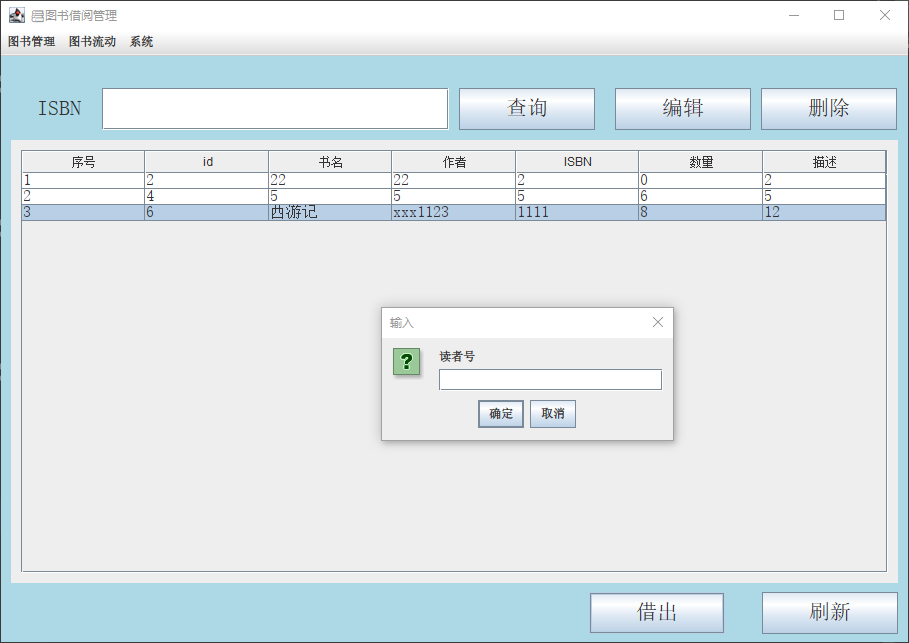Image resolution: width=909 pixels, height=643 pixels.
Task: Open the 图书管理 menu
Action: click(31, 42)
